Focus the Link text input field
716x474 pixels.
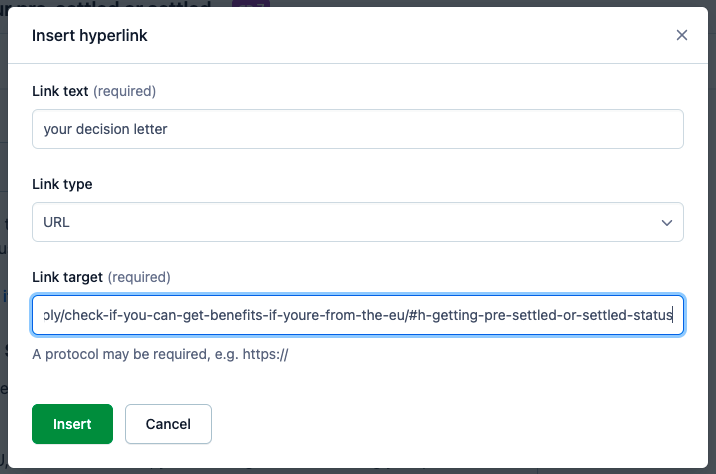pos(357,129)
